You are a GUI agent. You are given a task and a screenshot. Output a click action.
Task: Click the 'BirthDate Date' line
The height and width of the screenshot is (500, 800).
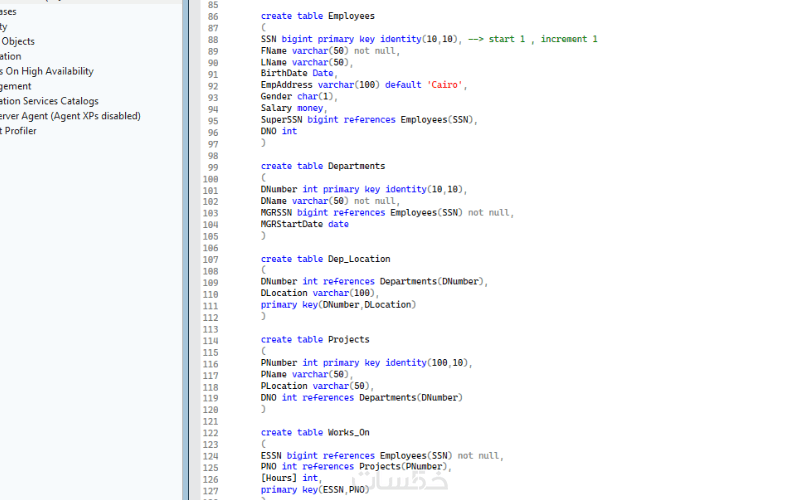point(299,73)
